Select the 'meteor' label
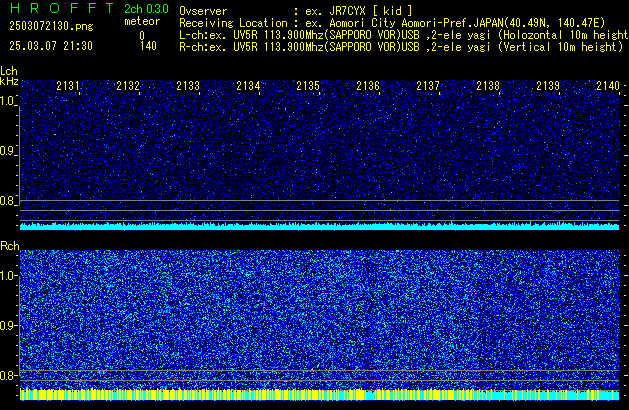 coord(142,21)
